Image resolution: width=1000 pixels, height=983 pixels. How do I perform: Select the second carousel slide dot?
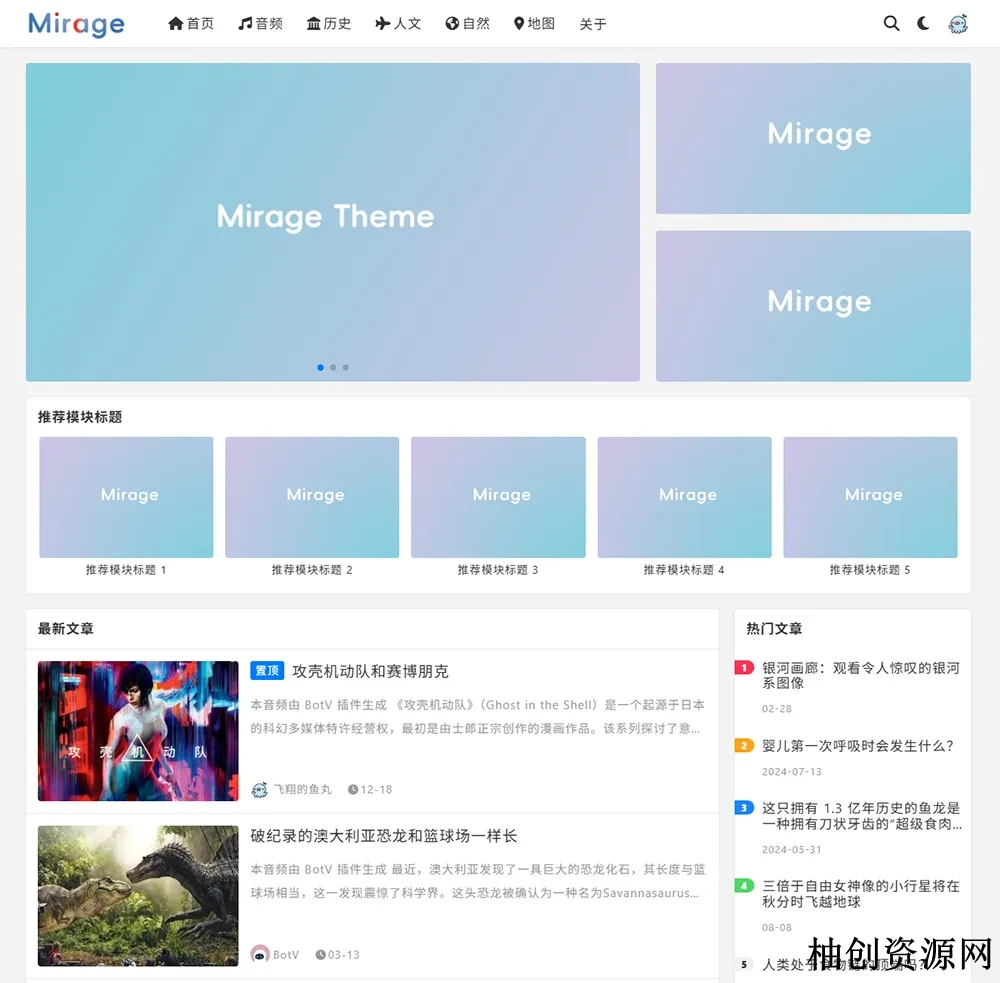(x=333, y=367)
